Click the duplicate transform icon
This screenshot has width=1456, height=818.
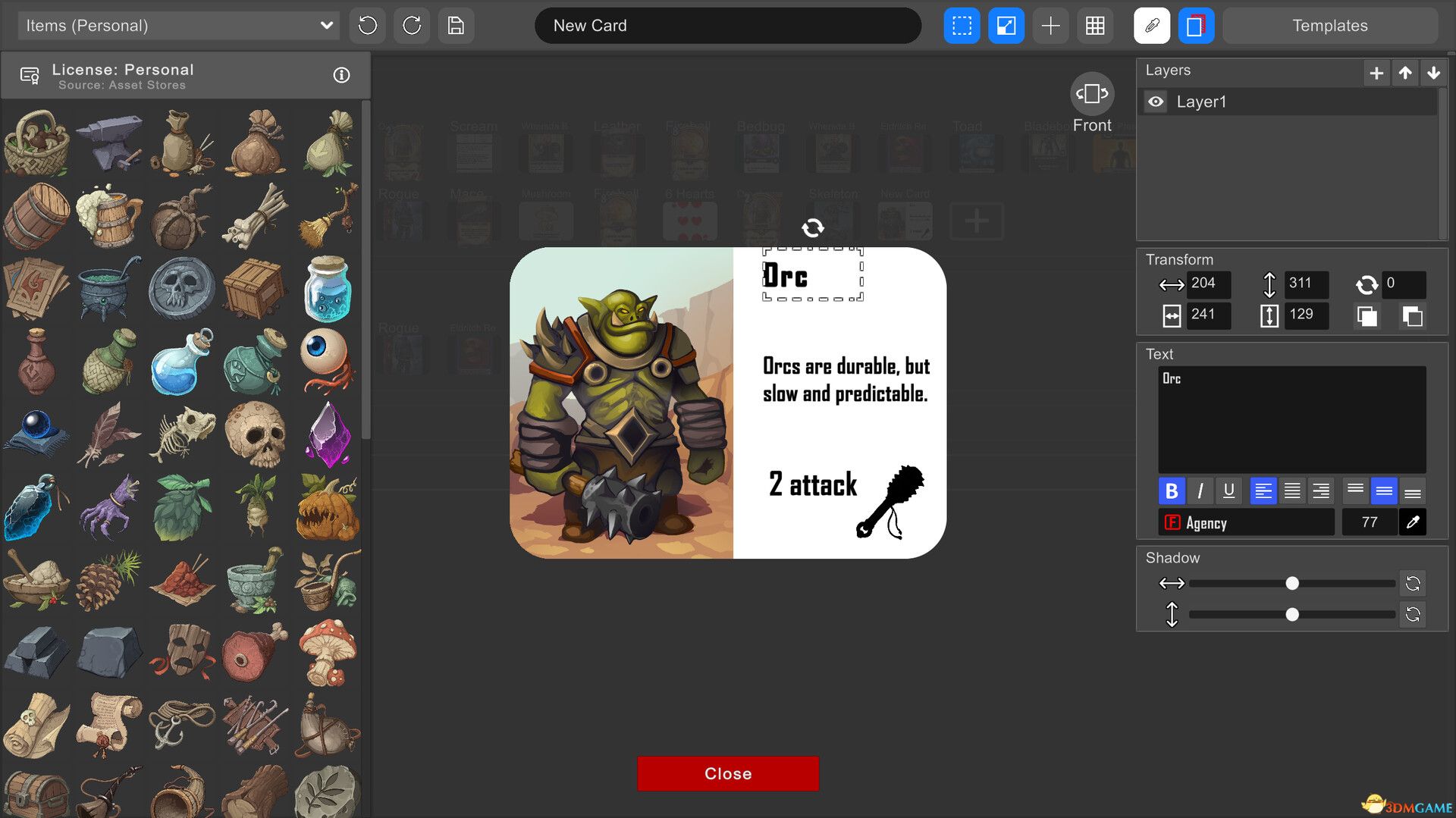[1366, 316]
